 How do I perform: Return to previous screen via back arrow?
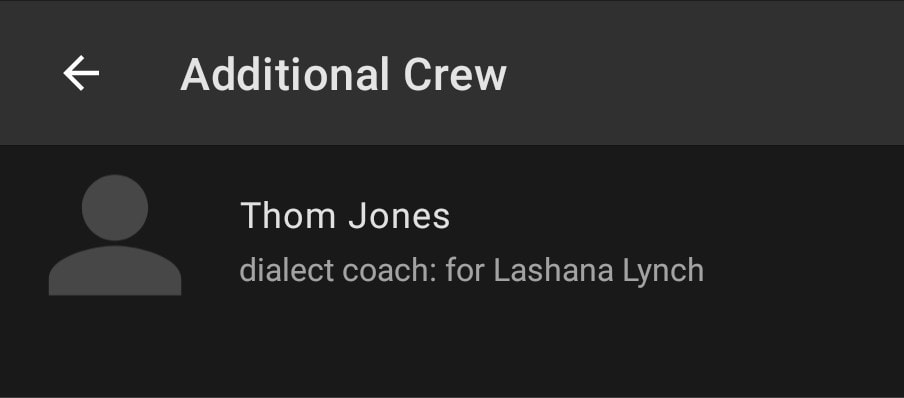coord(81,73)
